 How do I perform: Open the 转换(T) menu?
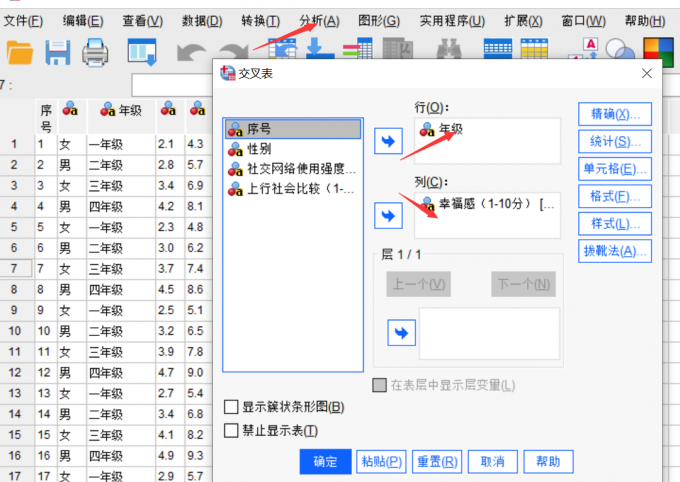[261, 21]
